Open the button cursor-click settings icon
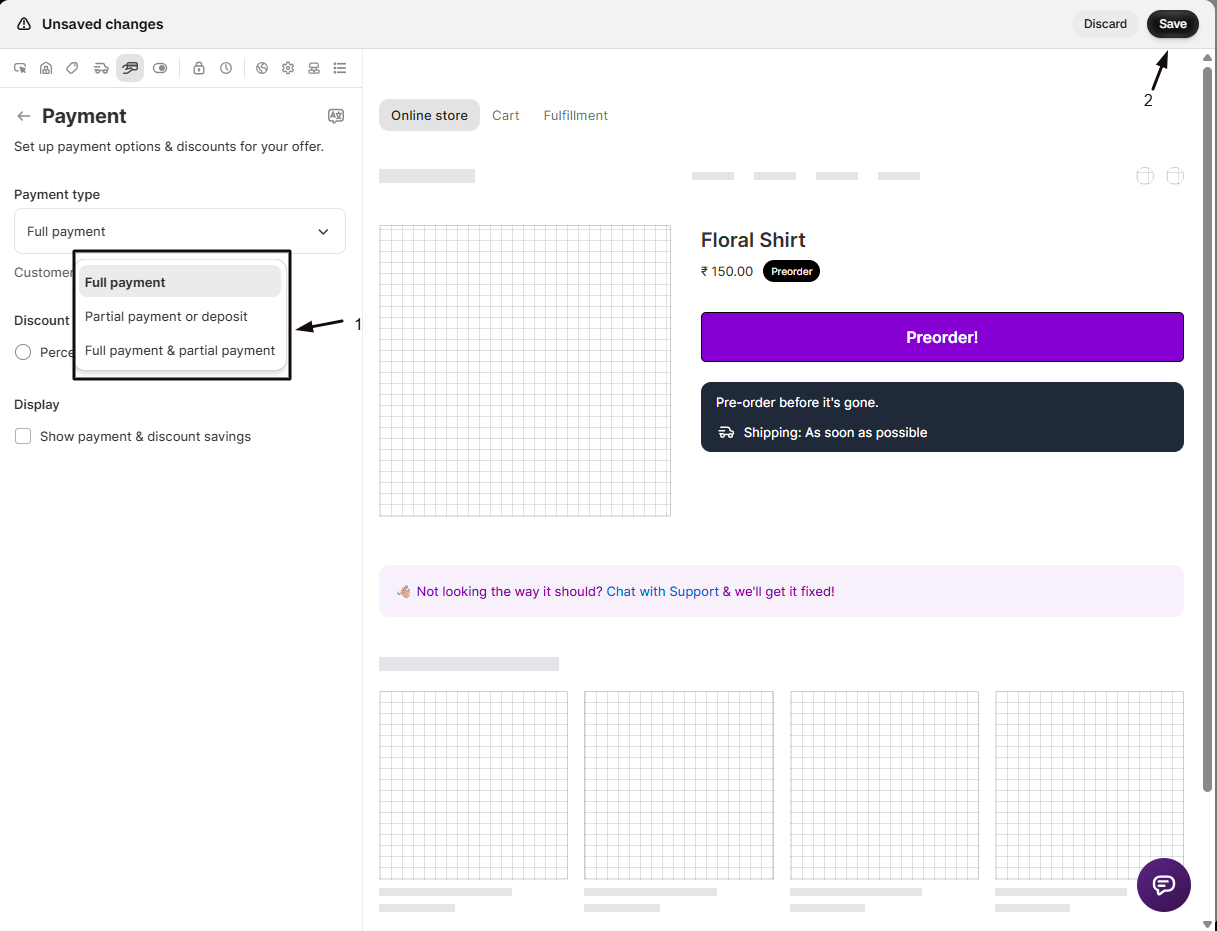Viewport: 1217px width, 931px height. tap(20, 68)
